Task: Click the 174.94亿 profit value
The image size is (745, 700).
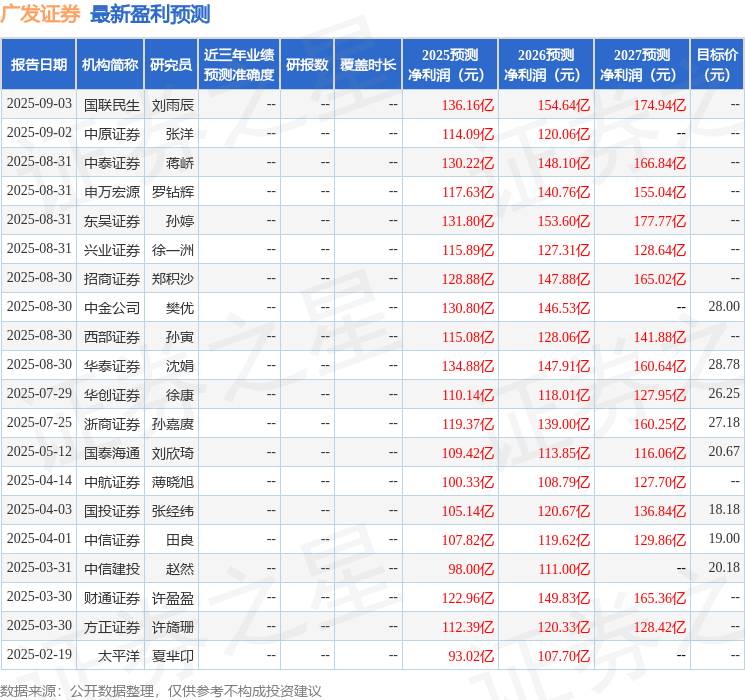Action: point(660,105)
